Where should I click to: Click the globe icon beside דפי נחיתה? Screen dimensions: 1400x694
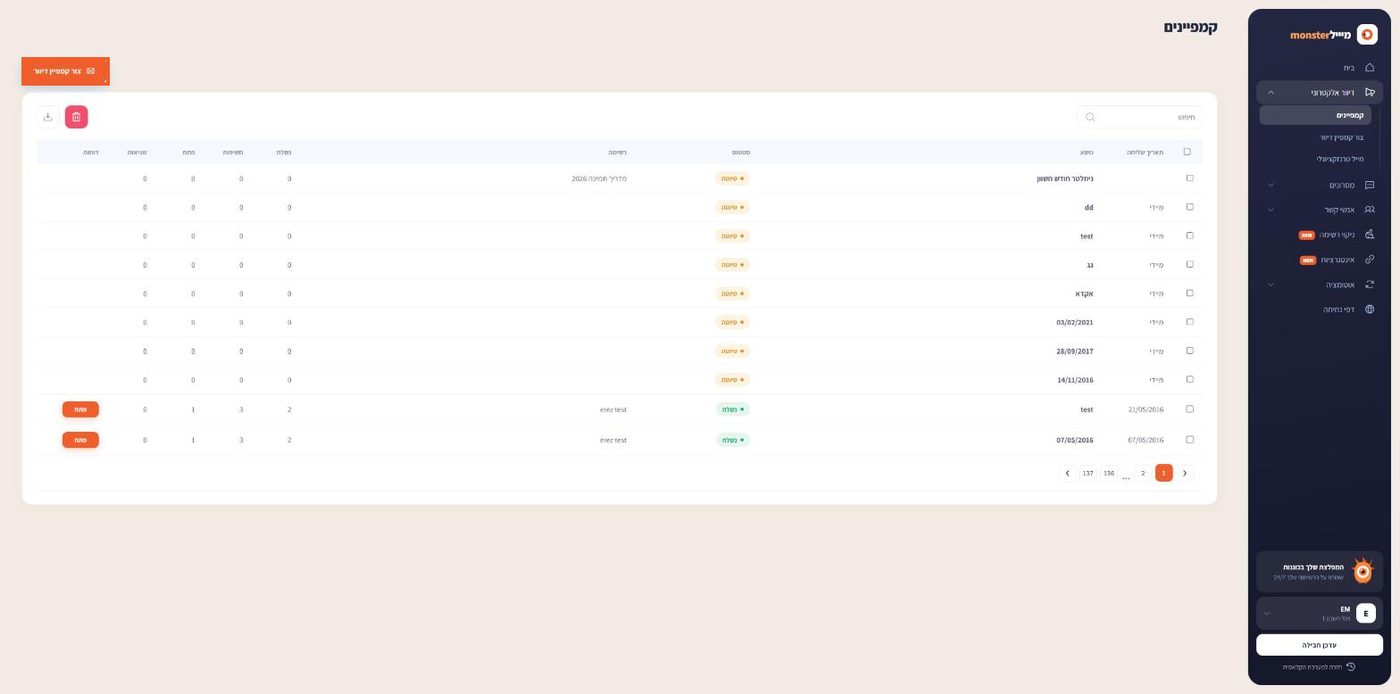(1369, 310)
